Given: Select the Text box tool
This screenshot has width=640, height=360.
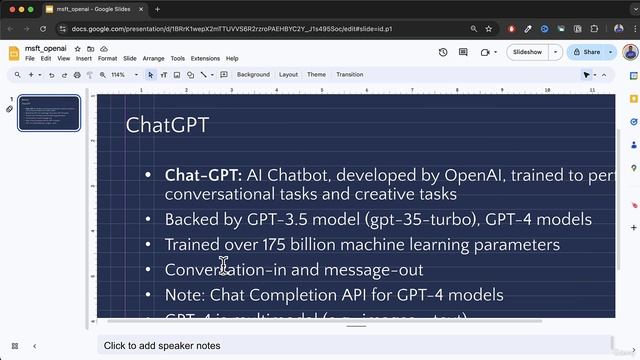Looking at the screenshot, I should coord(164,75).
